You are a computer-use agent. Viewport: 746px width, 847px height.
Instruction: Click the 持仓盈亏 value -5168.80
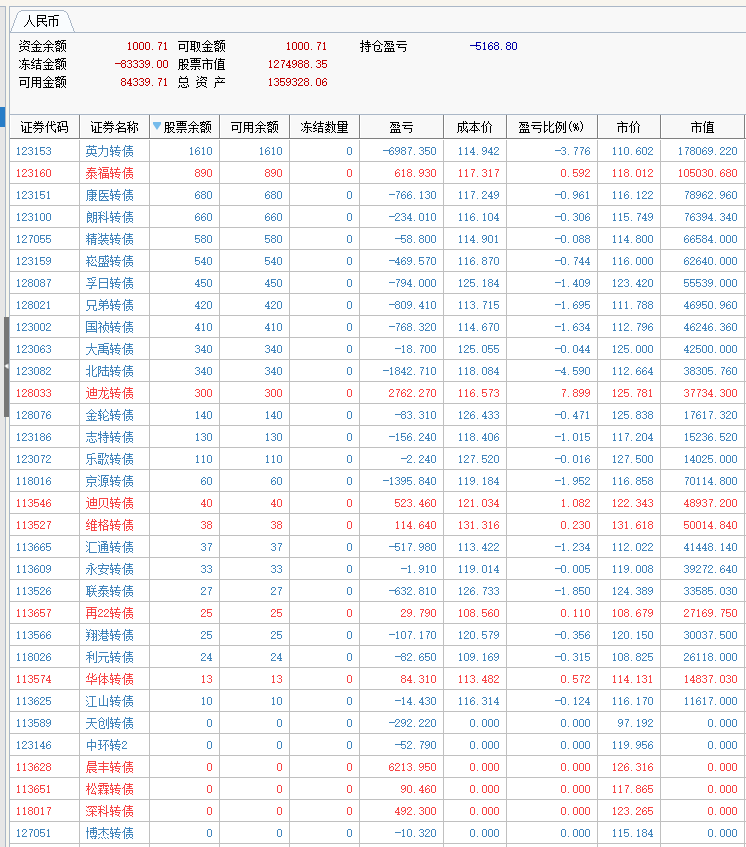tap(493, 46)
